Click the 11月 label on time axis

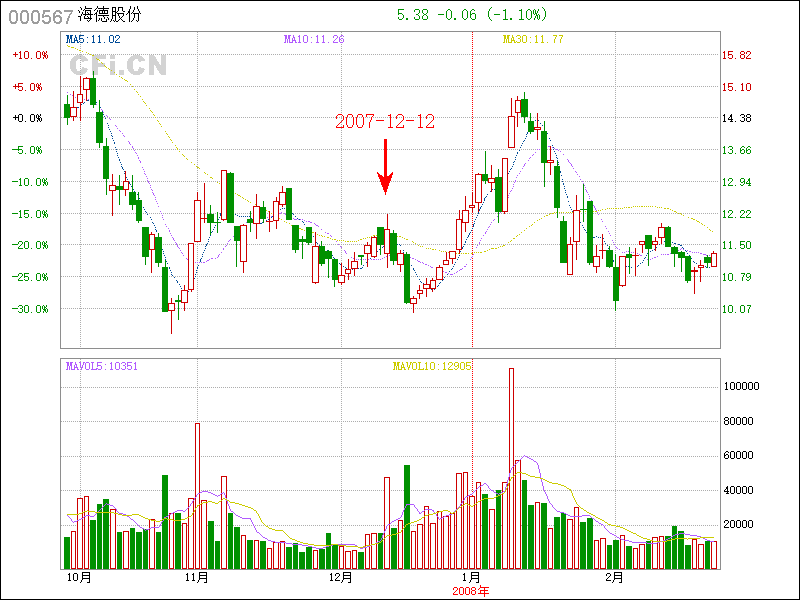[197, 578]
